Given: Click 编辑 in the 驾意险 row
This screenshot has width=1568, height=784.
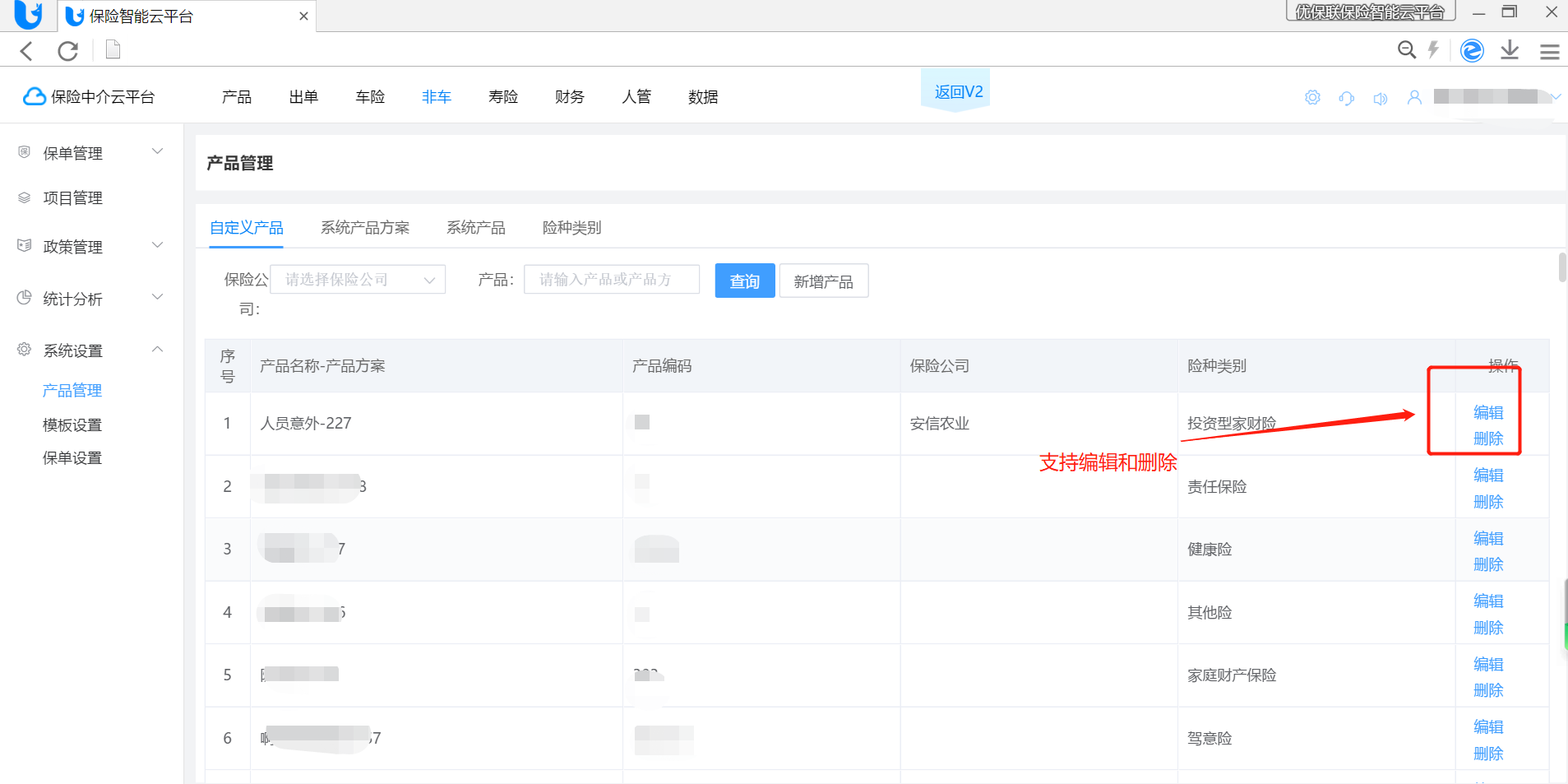Looking at the screenshot, I should pos(1488,726).
